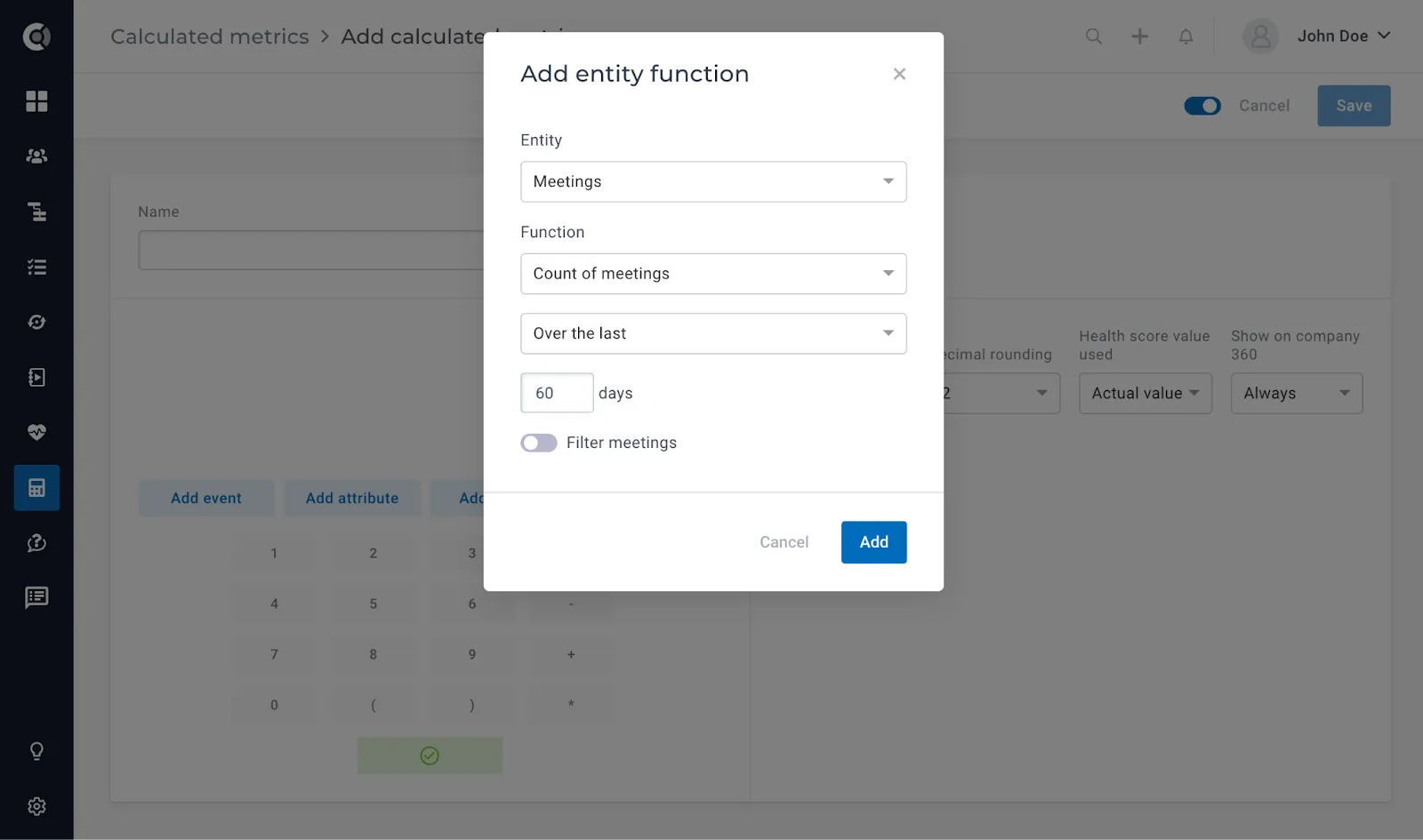The width and height of the screenshot is (1423, 840).
Task: Click the Save button
Action: [x=1354, y=106]
